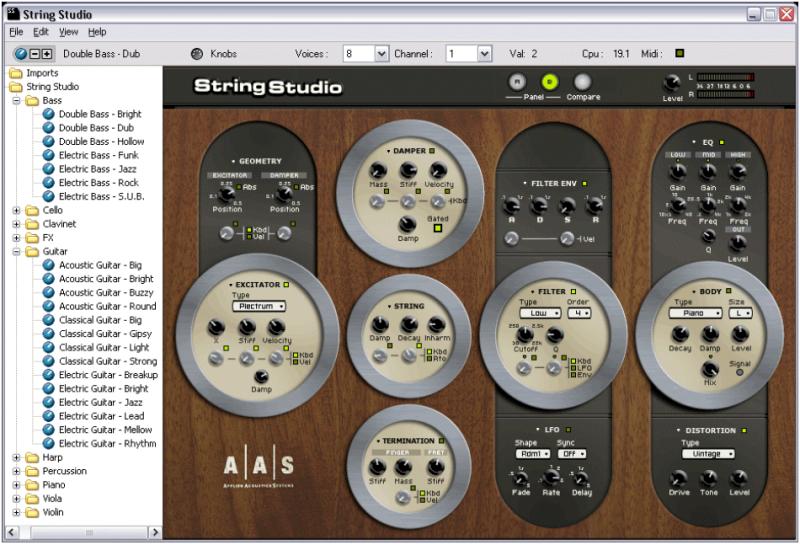Screen dimensions: 800x545
Task: Toggle the Body module enable LED
Action: (x=729, y=291)
